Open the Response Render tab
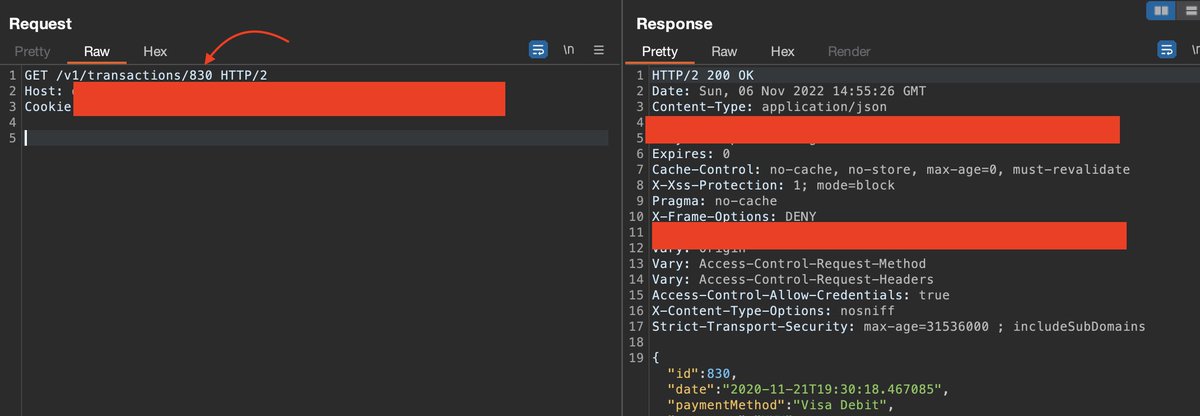Screen dimensions: 1200x416 click(x=849, y=51)
